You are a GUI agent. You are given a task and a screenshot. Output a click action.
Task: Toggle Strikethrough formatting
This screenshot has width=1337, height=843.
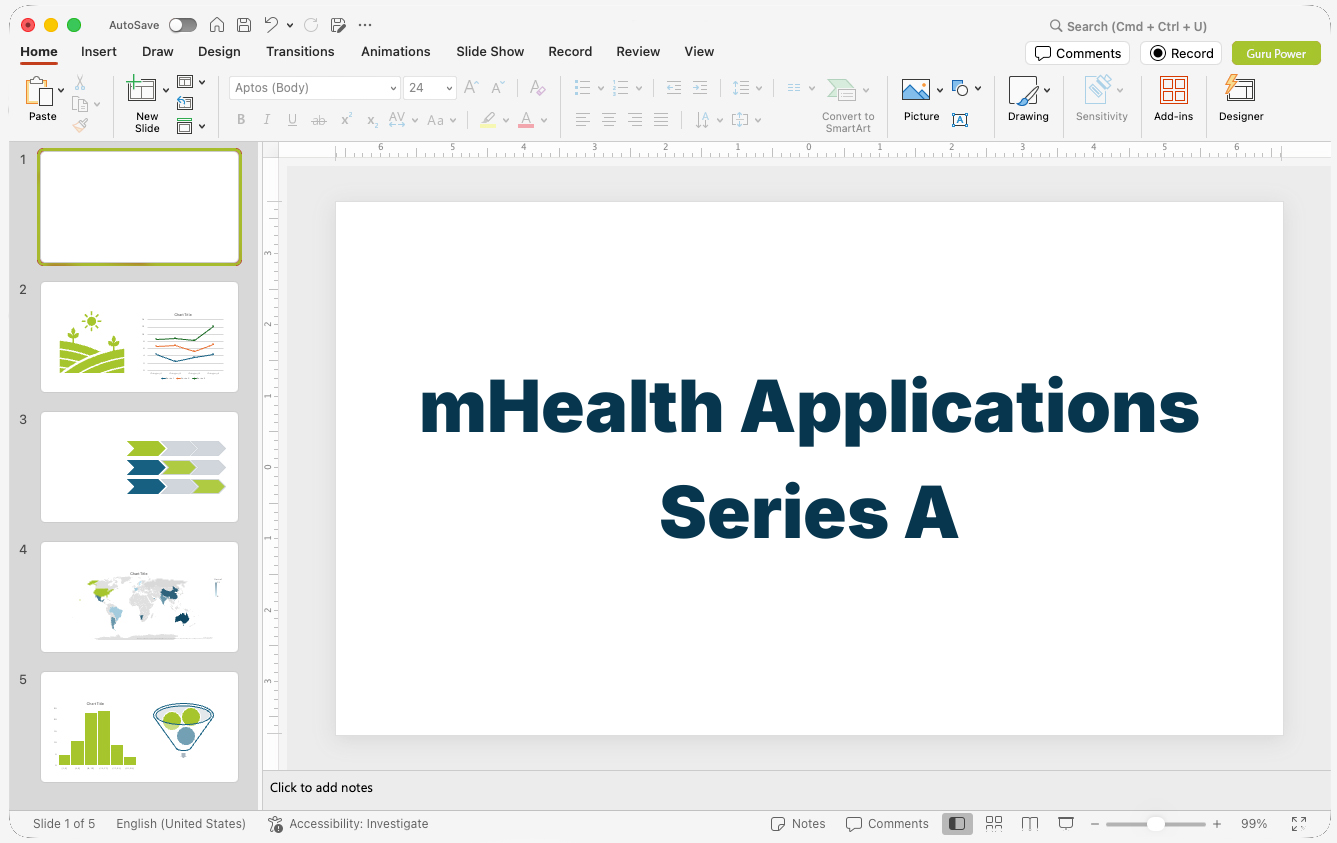coord(319,120)
